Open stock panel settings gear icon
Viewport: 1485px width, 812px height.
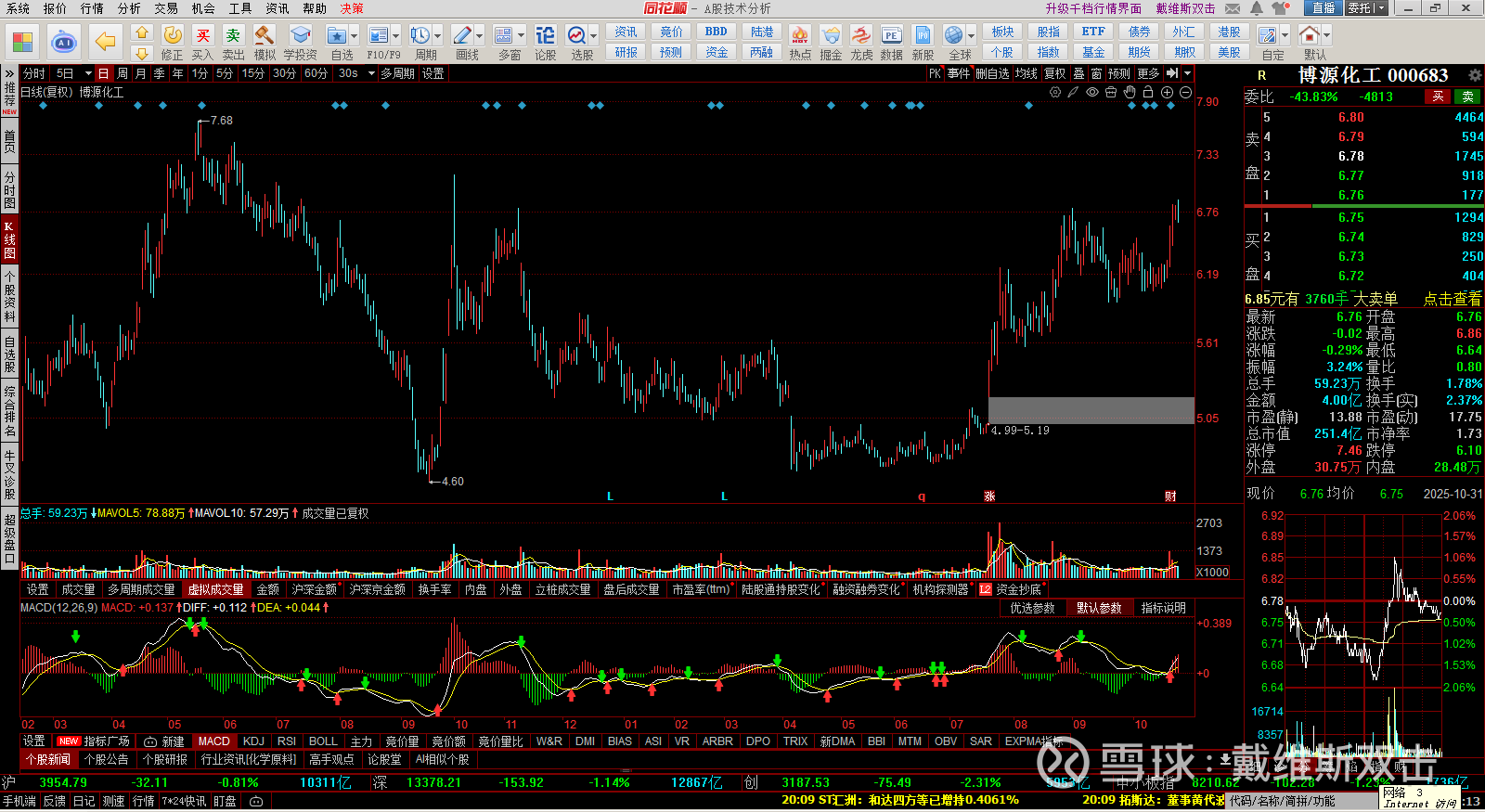[1475, 75]
